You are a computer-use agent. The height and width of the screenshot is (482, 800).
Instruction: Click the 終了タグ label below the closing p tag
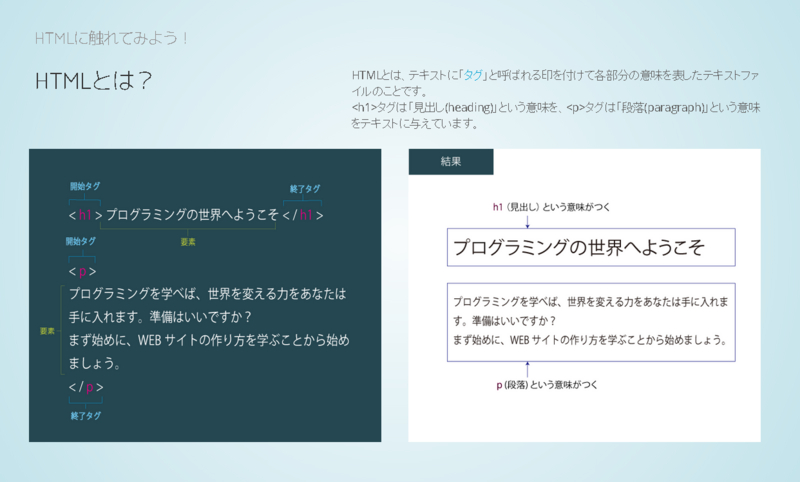pyautogui.click(x=86, y=416)
